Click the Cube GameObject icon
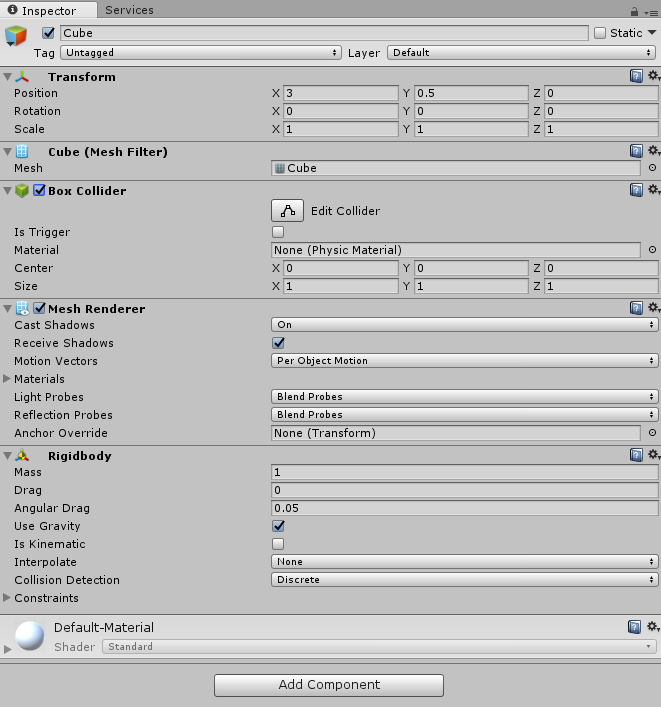 click(17, 37)
